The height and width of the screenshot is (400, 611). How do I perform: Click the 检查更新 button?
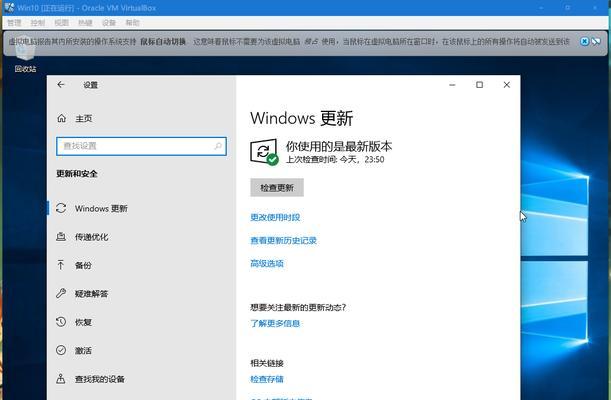click(x=277, y=188)
